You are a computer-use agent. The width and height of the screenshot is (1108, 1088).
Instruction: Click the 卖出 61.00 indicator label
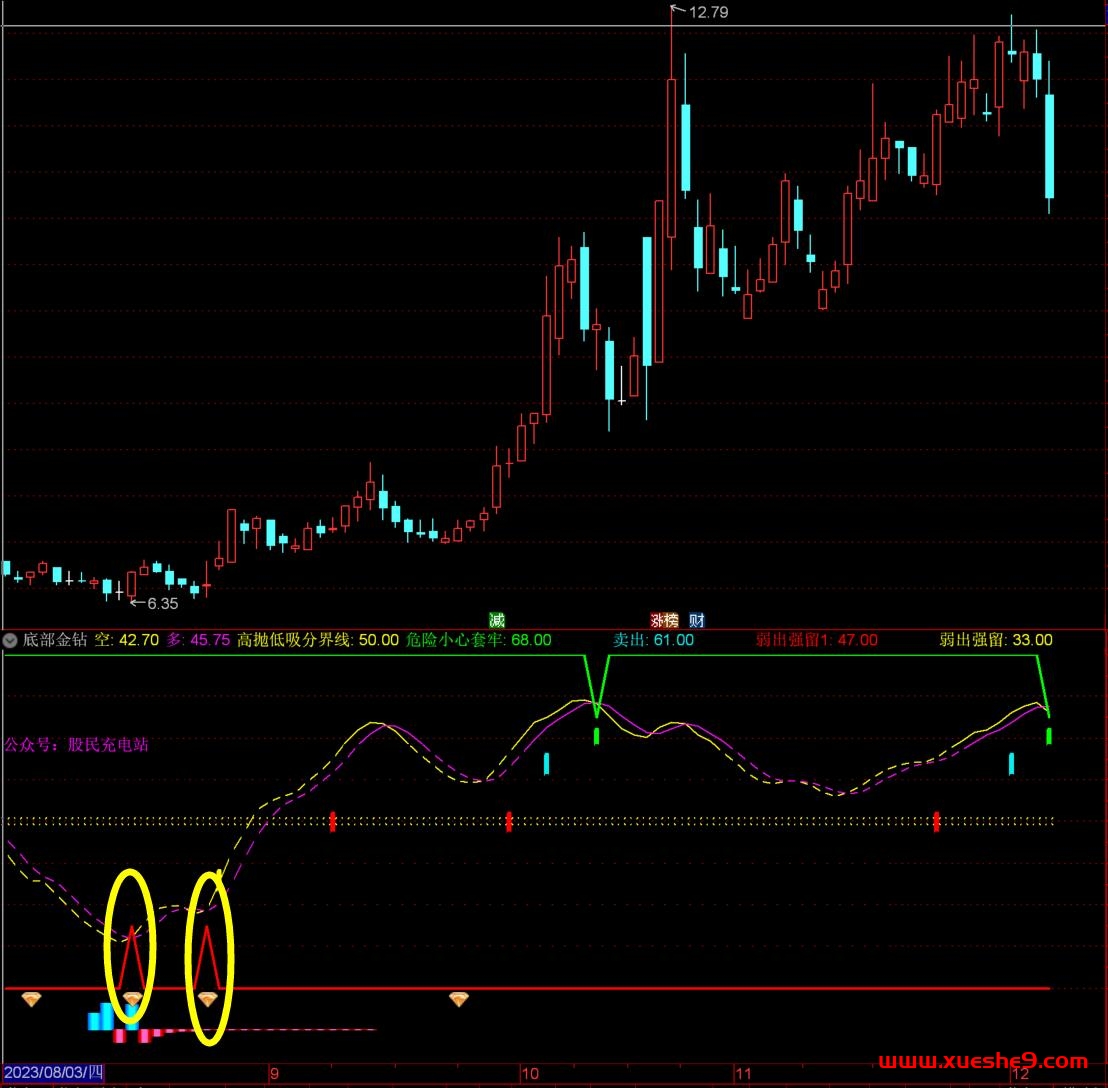click(653, 640)
